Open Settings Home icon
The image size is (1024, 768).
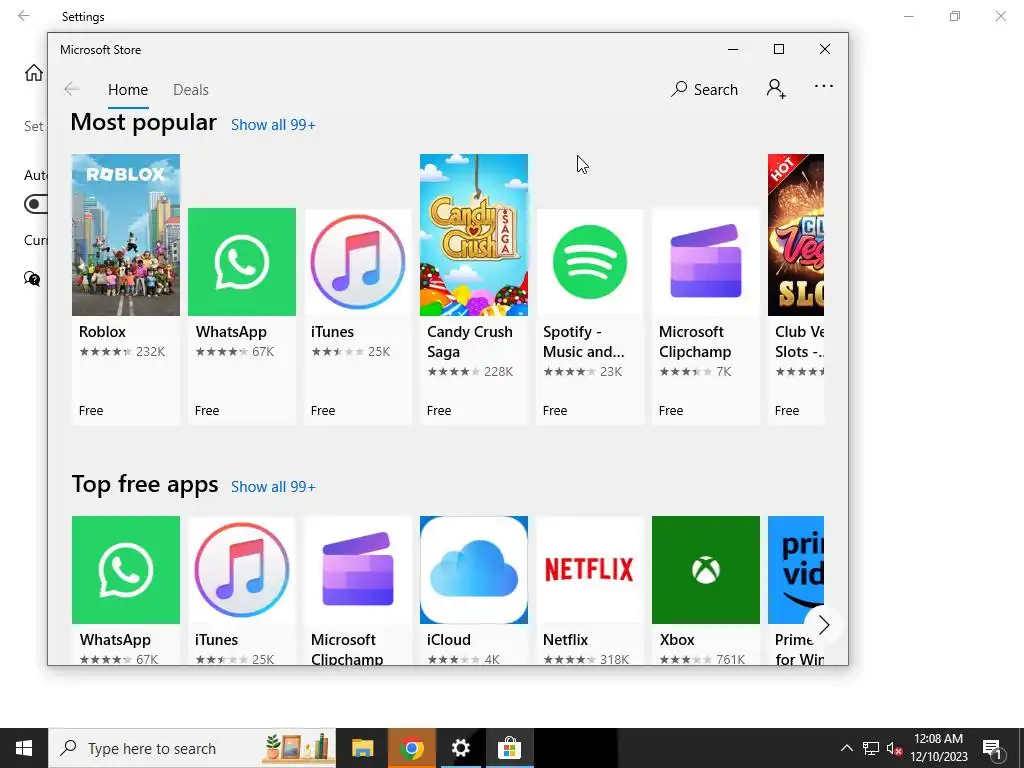(34, 72)
